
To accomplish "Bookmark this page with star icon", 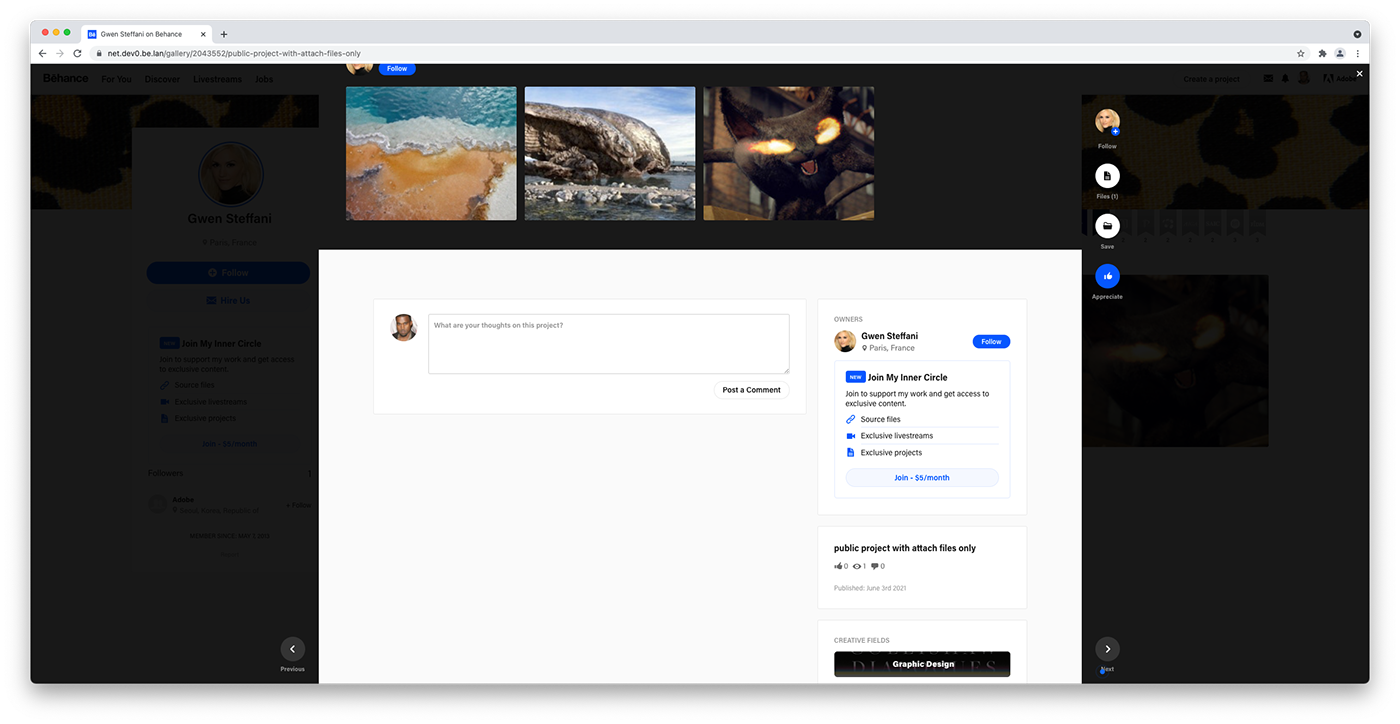I will [x=1301, y=53].
